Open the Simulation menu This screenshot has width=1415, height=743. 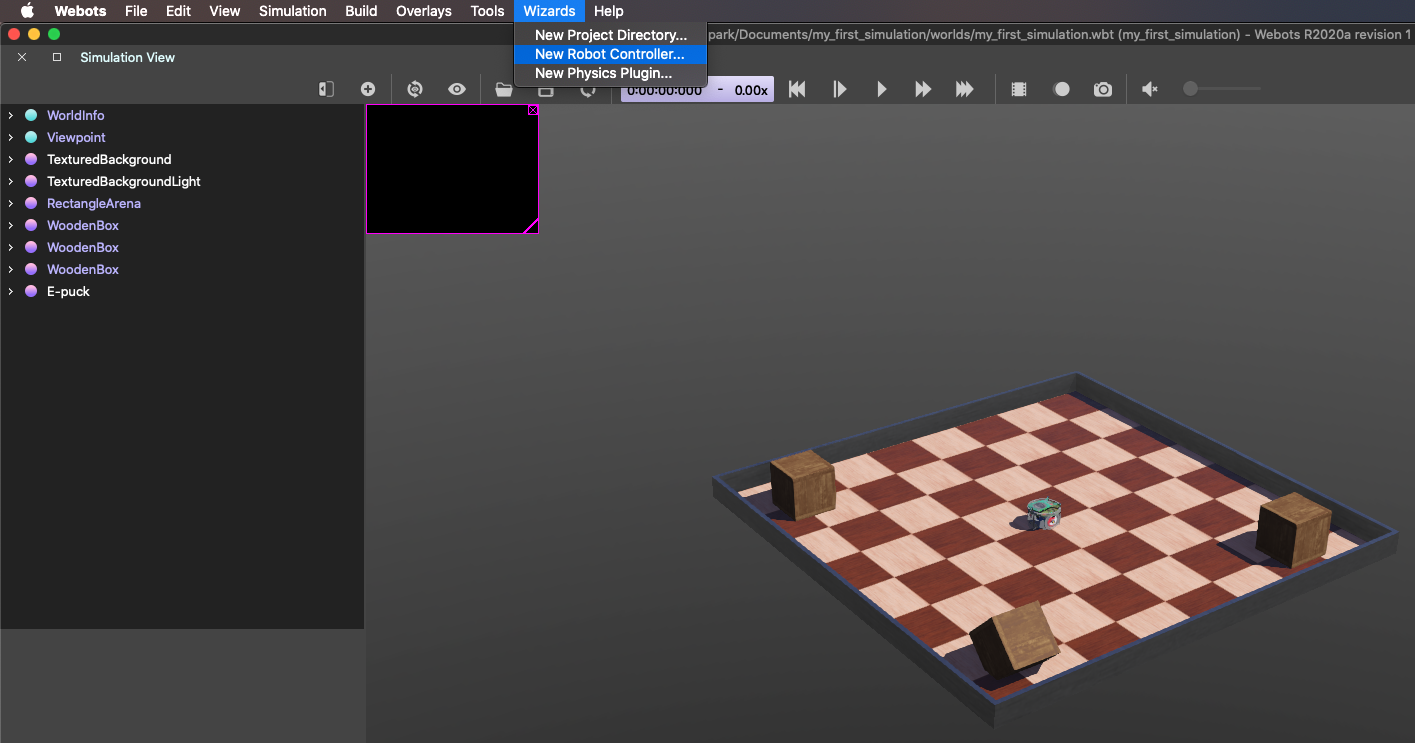tap(293, 11)
